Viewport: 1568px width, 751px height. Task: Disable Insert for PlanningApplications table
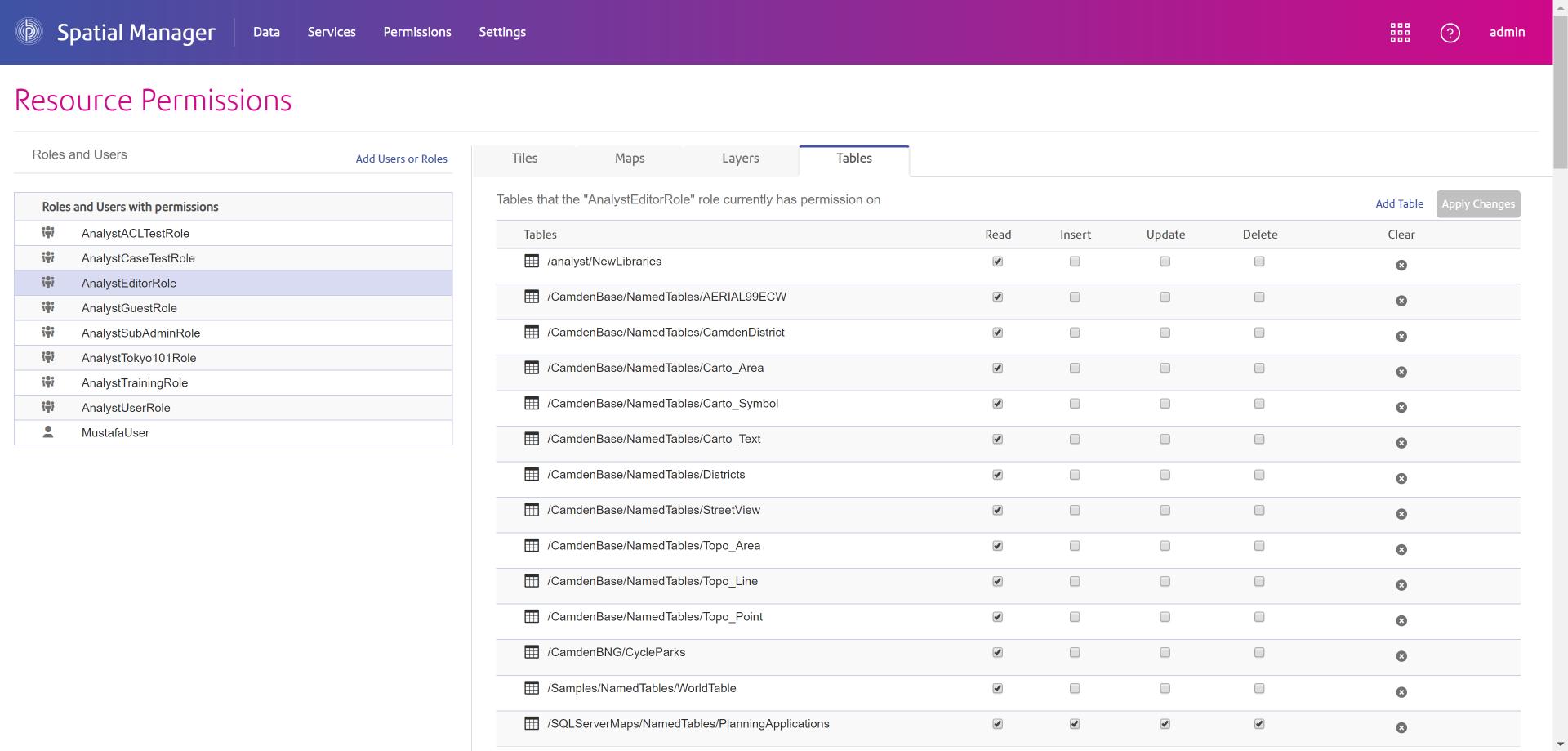(x=1075, y=724)
